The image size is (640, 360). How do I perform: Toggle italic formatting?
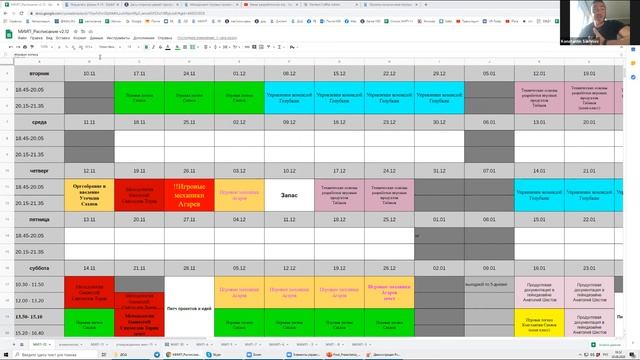153,47
